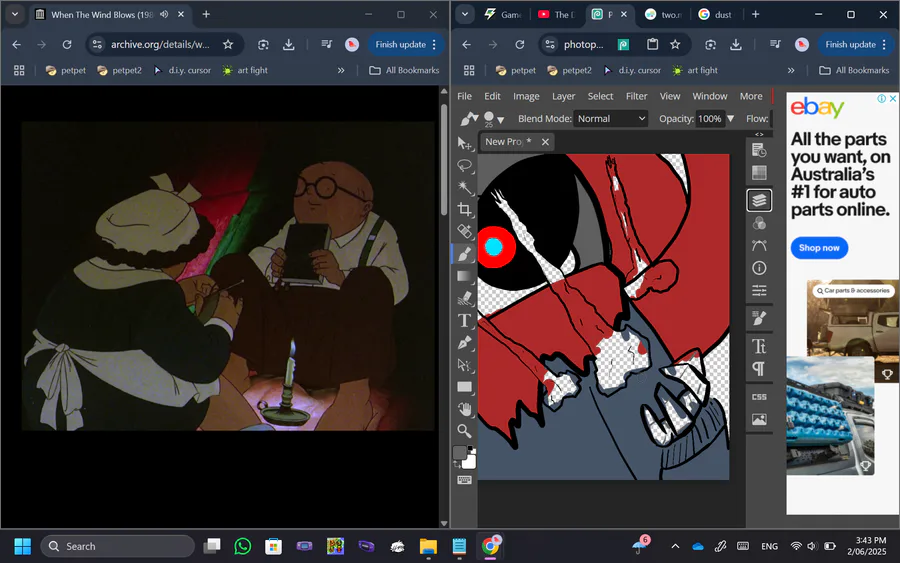The width and height of the screenshot is (900, 563).
Task: Open the Layers panel icon
Action: tap(759, 200)
